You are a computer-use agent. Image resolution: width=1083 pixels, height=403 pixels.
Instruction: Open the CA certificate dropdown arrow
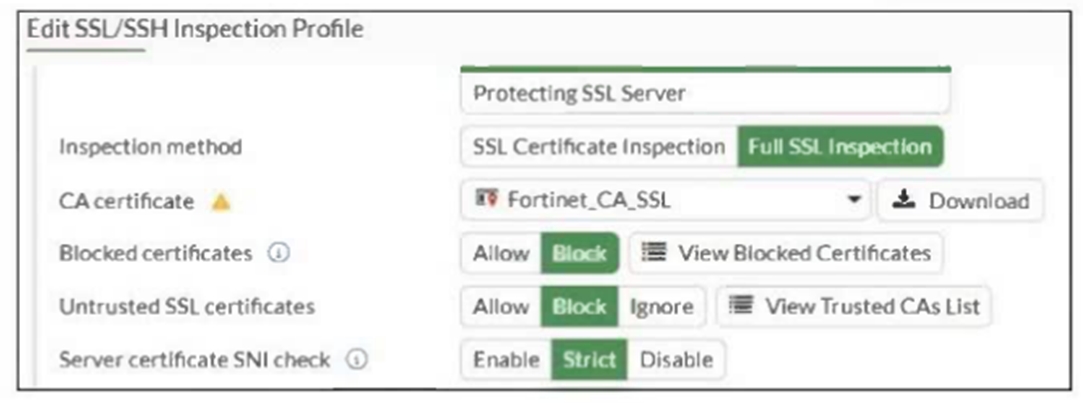tap(853, 200)
